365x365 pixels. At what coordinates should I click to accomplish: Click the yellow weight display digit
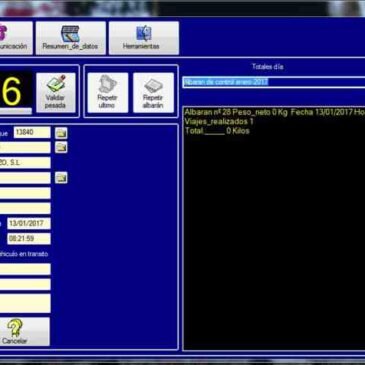tap(12, 91)
